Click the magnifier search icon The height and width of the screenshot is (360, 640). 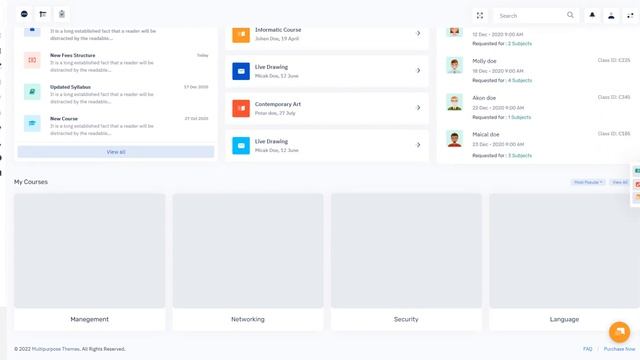point(570,15)
